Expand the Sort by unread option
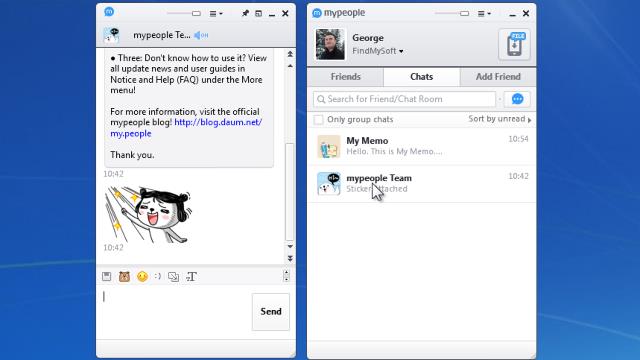Viewport: 640px width, 360px height. pyautogui.click(x=500, y=119)
